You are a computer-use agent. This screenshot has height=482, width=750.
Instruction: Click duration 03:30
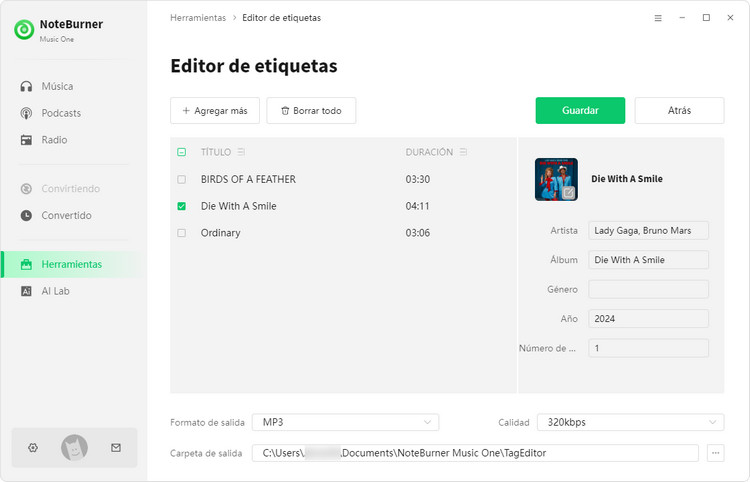[x=418, y=179]
